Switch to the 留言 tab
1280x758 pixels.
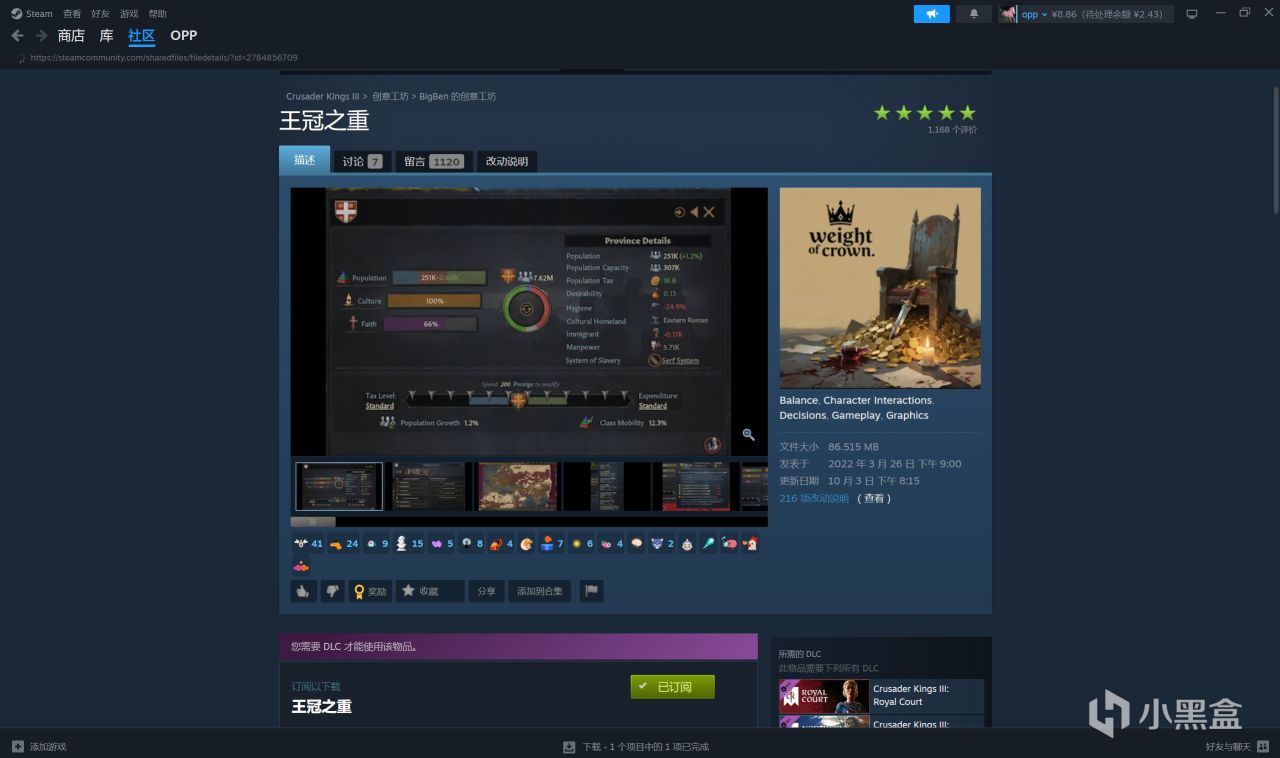433,161
